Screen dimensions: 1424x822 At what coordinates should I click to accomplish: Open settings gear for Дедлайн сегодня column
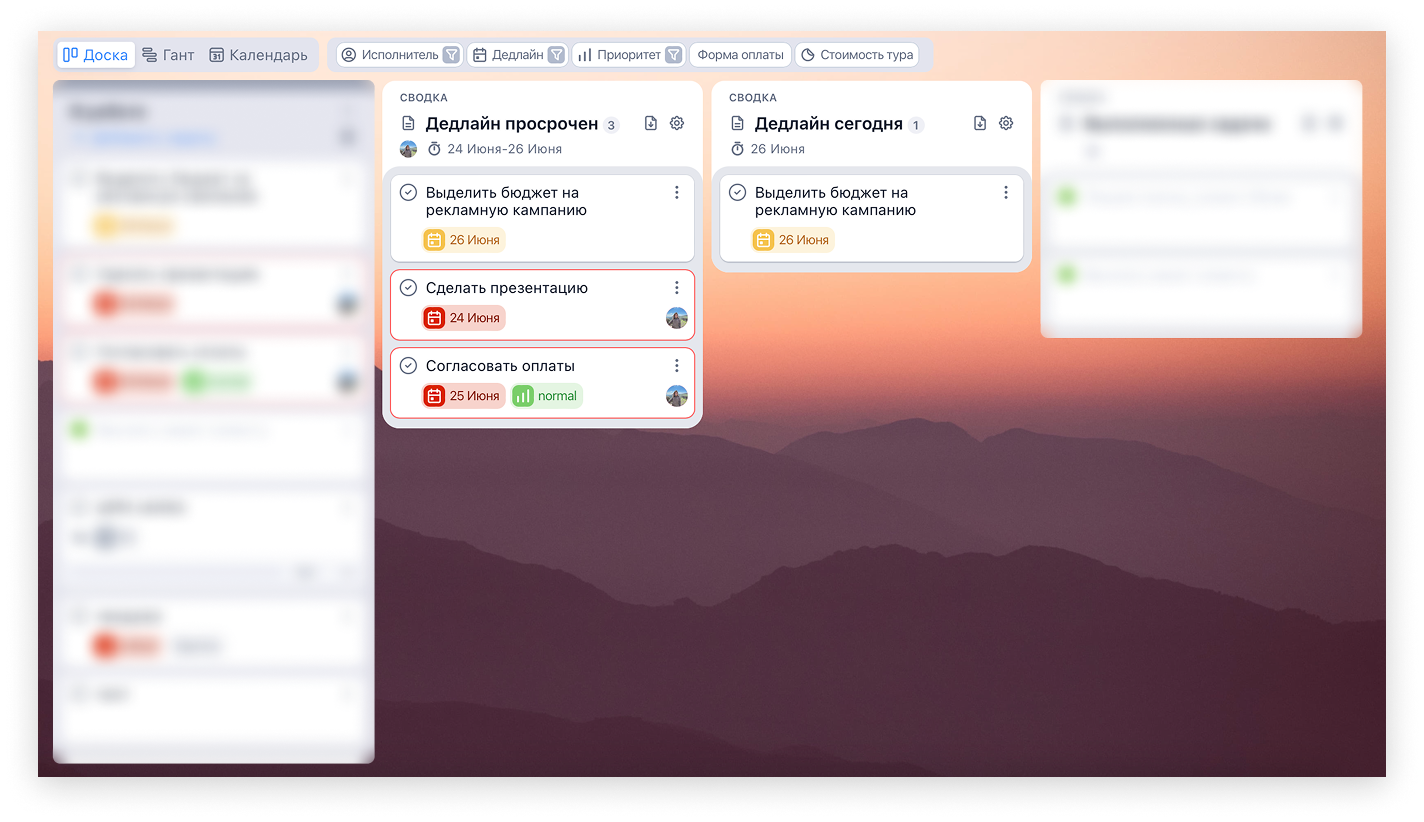click(x=1006, y=123)
